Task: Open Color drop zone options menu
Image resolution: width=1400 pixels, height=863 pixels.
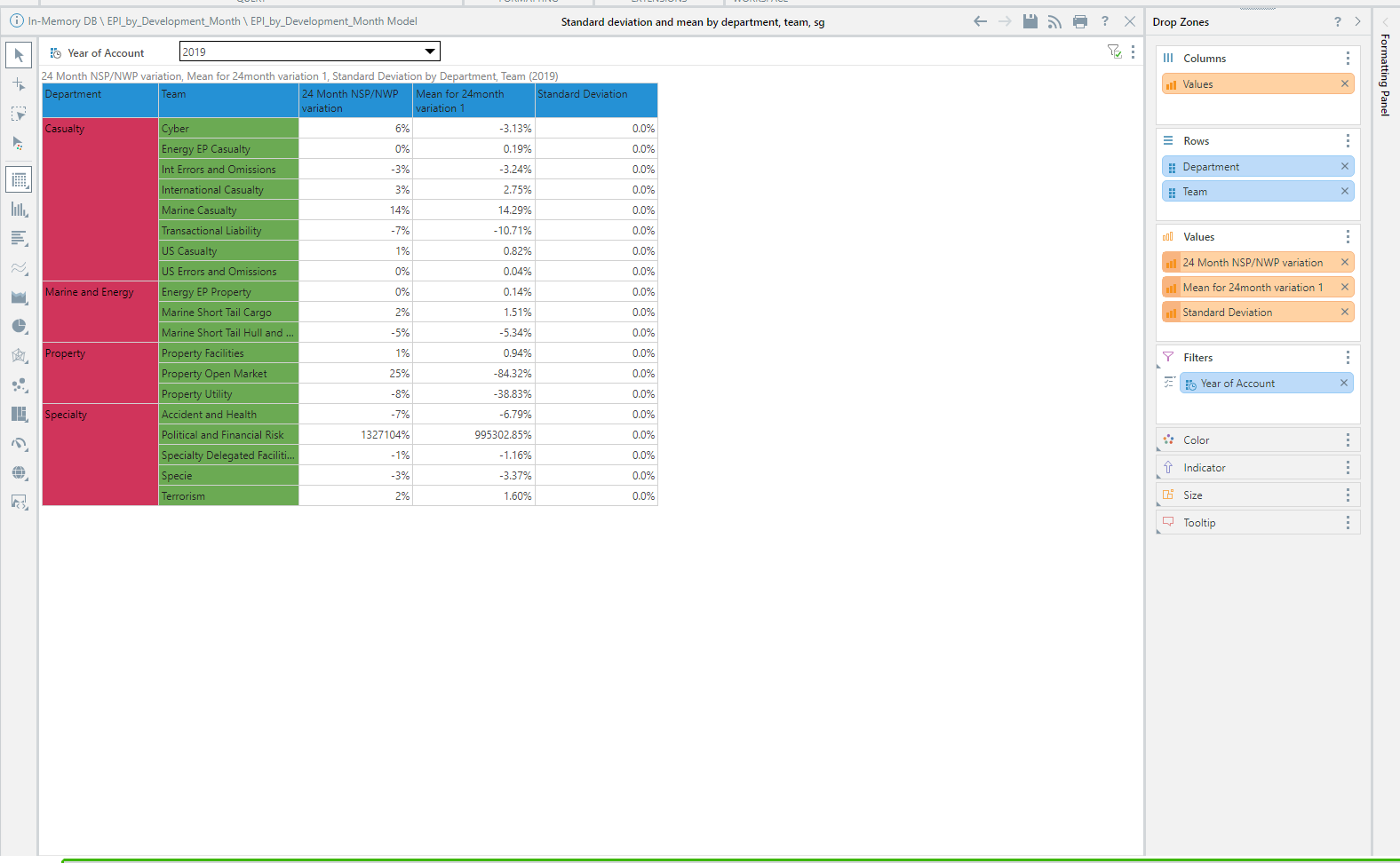Action: tap(1348, 440)
